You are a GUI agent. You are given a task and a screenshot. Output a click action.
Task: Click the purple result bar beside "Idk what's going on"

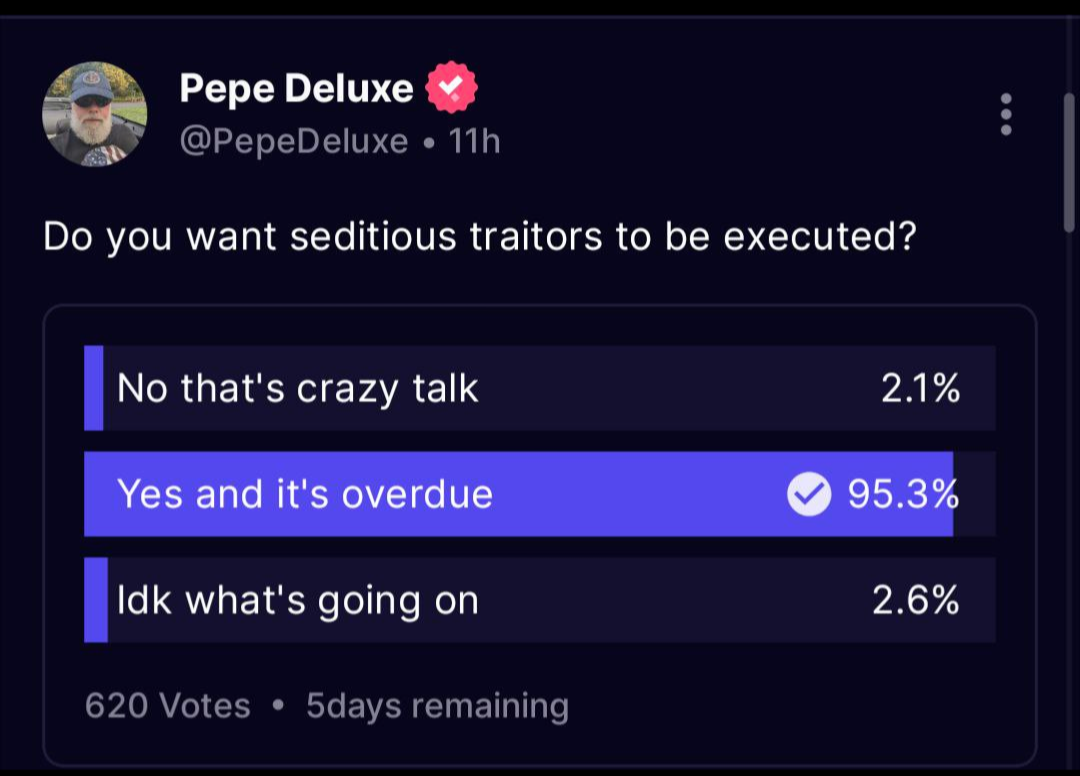point(96,600)
